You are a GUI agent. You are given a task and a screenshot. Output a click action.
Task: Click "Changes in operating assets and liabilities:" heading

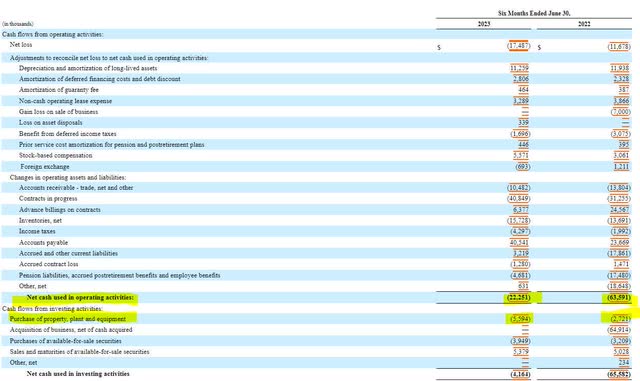[x=68, y=178]
